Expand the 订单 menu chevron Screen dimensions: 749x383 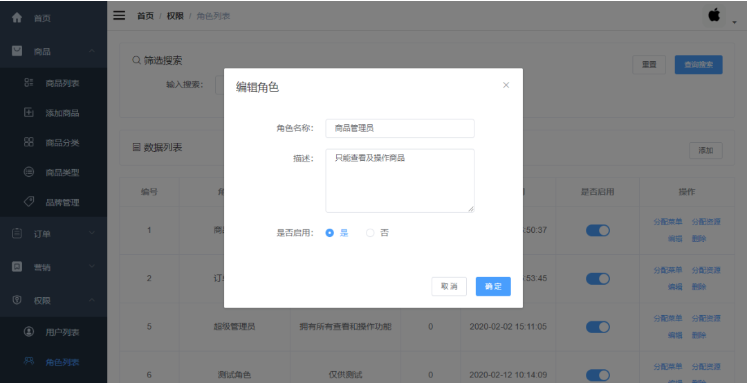92,233
